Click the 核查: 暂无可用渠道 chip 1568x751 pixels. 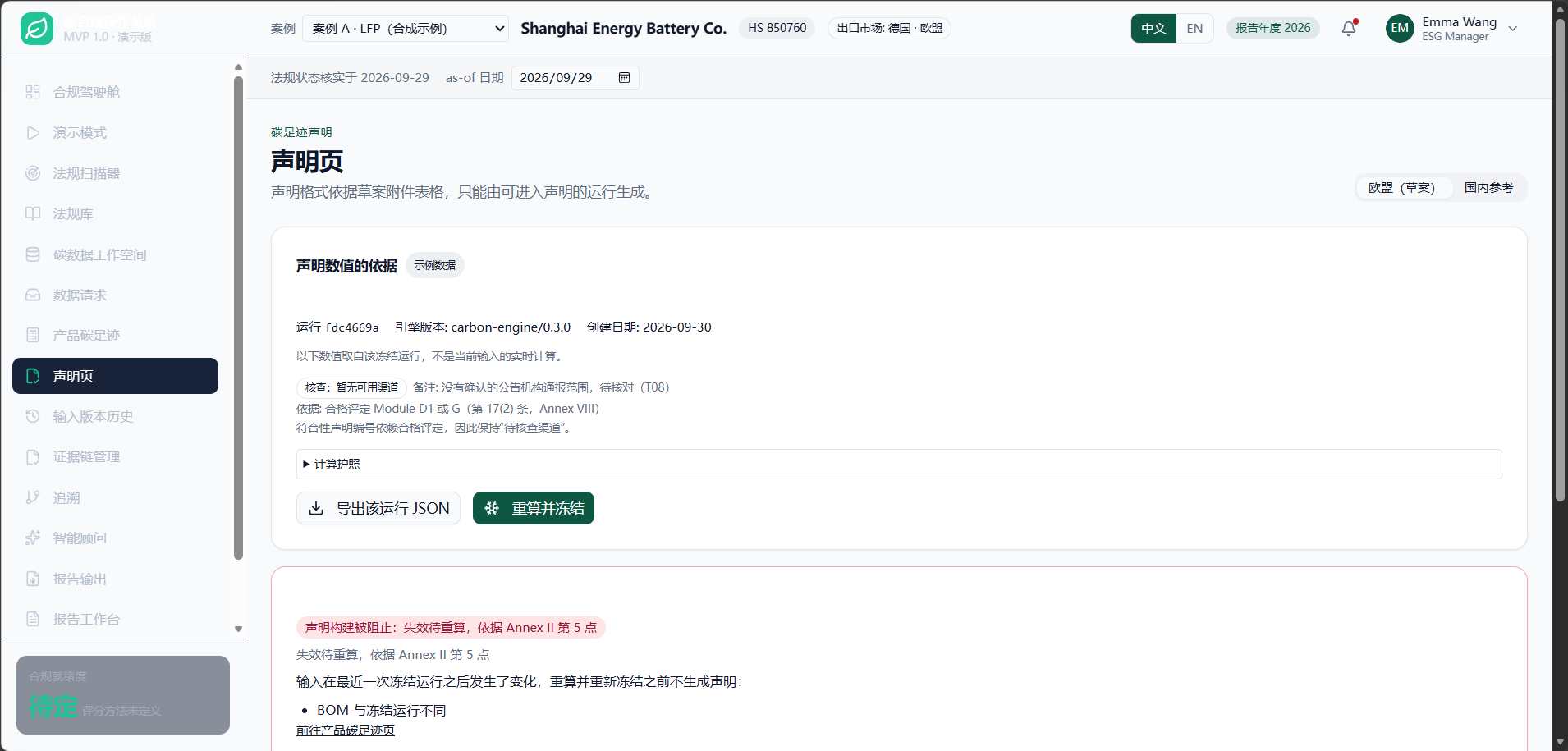pos(351,387)
